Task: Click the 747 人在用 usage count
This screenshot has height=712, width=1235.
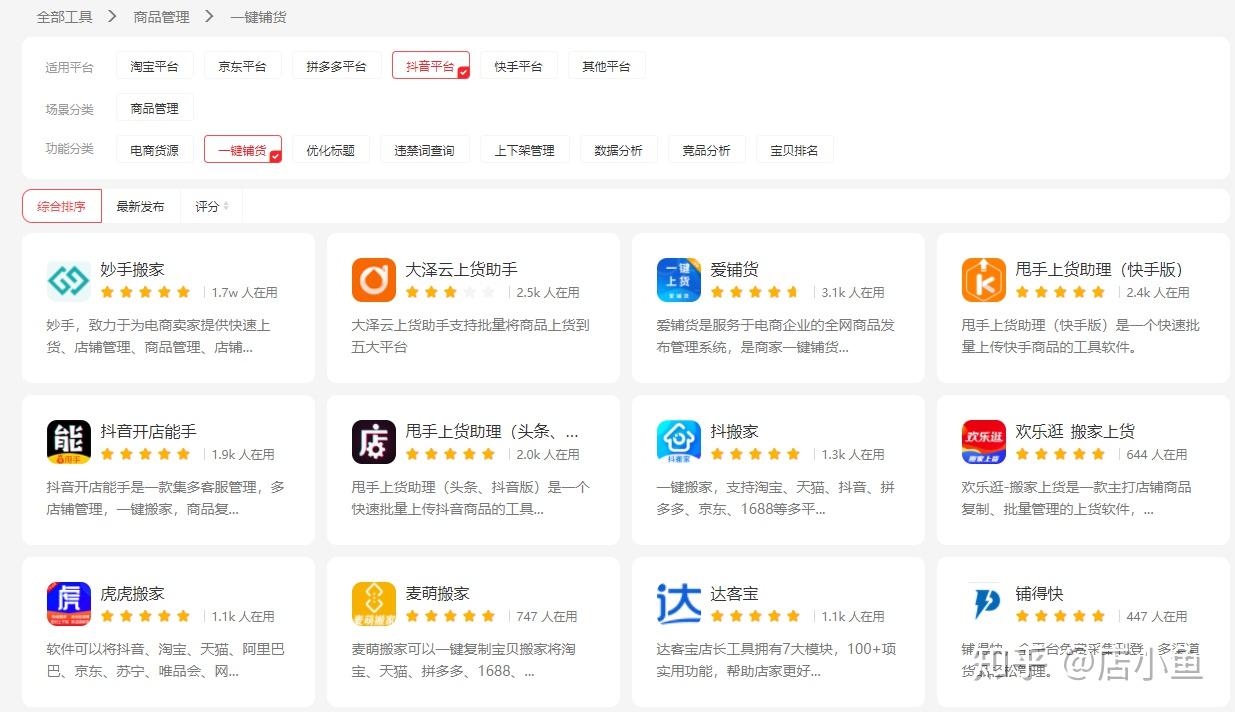Action: tap(546, 616)
